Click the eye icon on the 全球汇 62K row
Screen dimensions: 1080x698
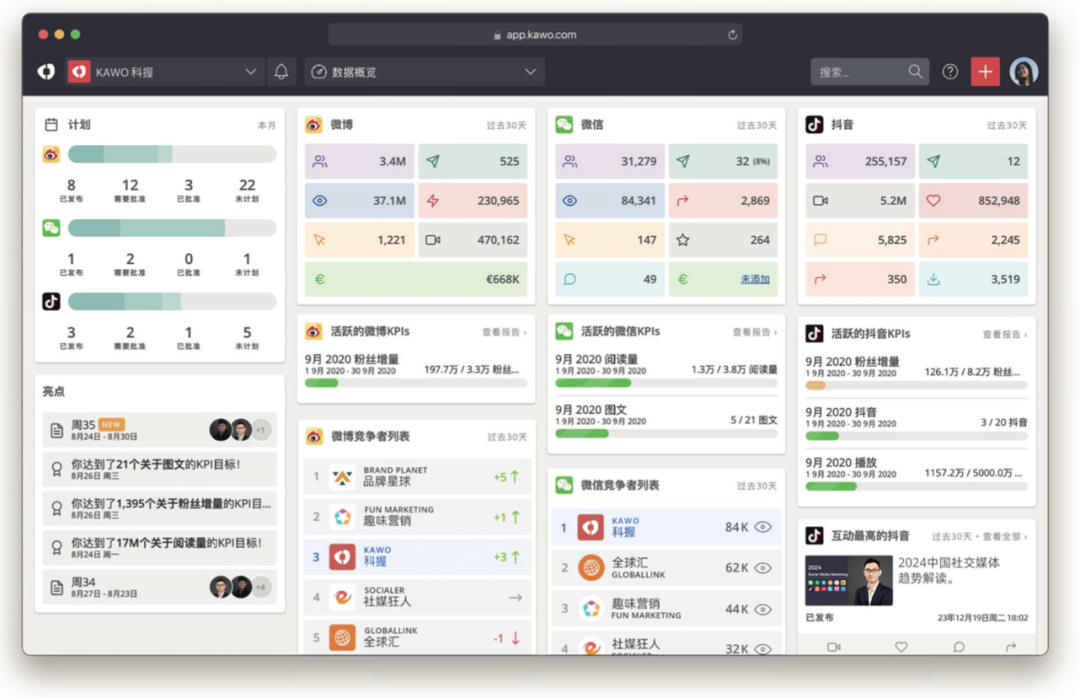tap(762, 568)
